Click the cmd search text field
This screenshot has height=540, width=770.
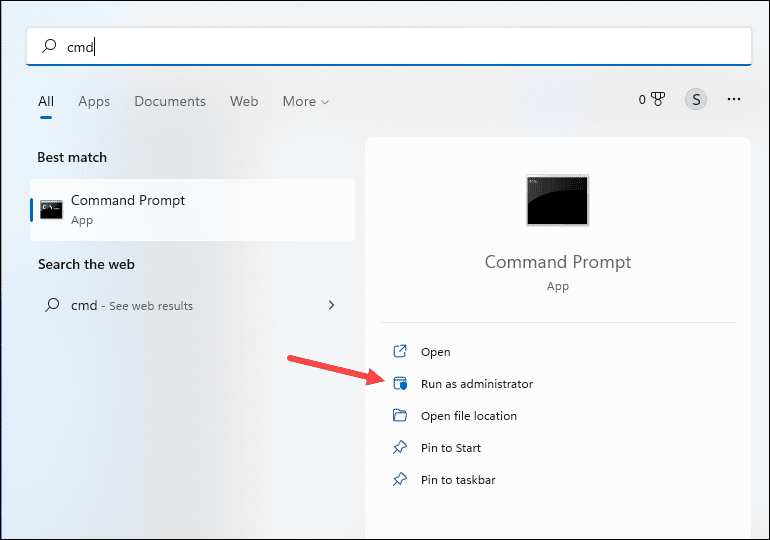tap(400, 47)
